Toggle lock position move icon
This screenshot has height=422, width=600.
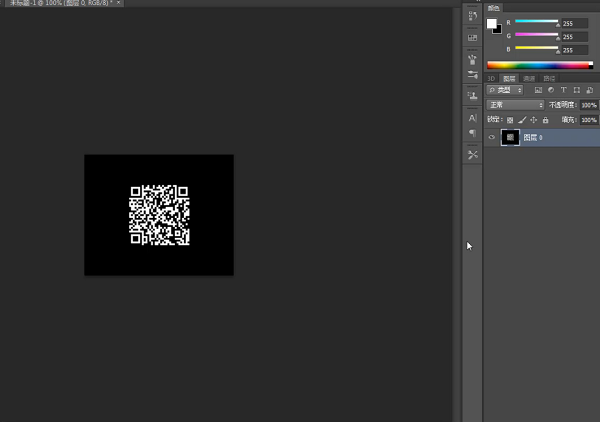click(534, 120)
